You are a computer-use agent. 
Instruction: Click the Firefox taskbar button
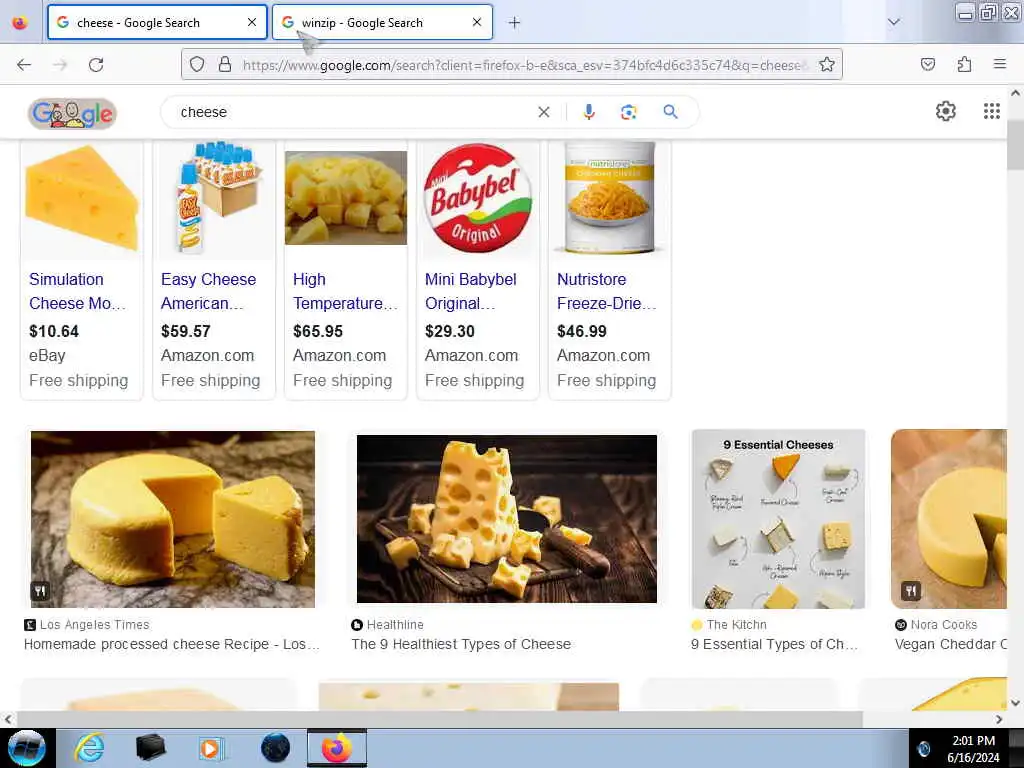coord(337,748)
